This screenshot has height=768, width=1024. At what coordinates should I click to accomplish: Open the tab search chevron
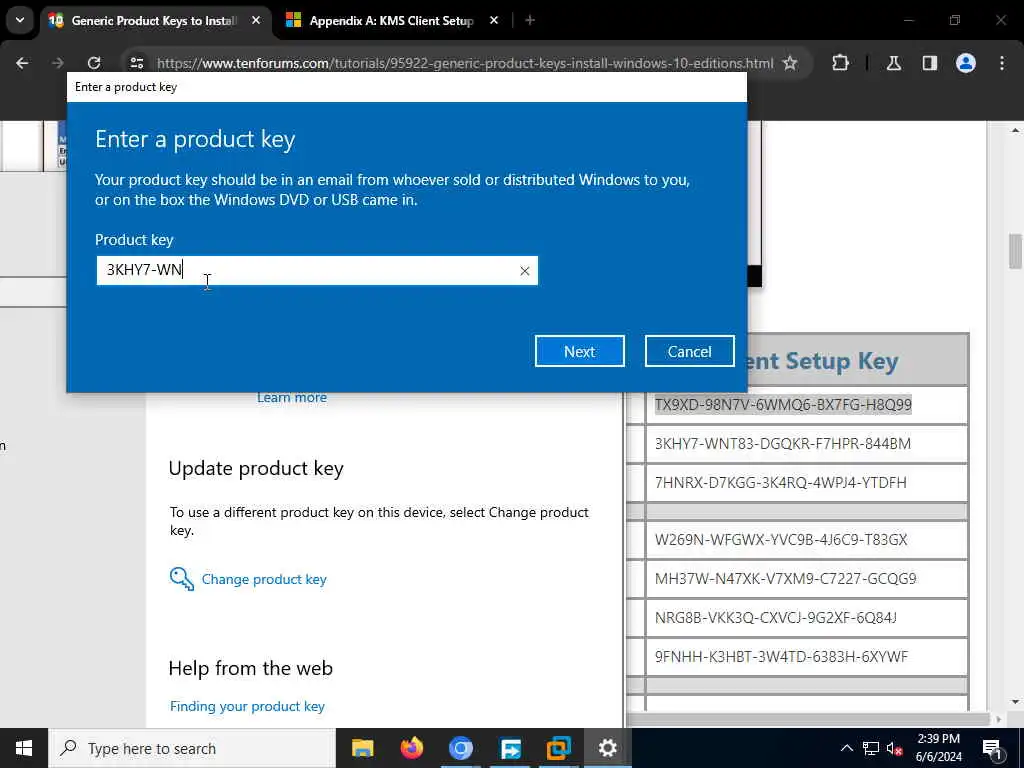coord(20,20)
